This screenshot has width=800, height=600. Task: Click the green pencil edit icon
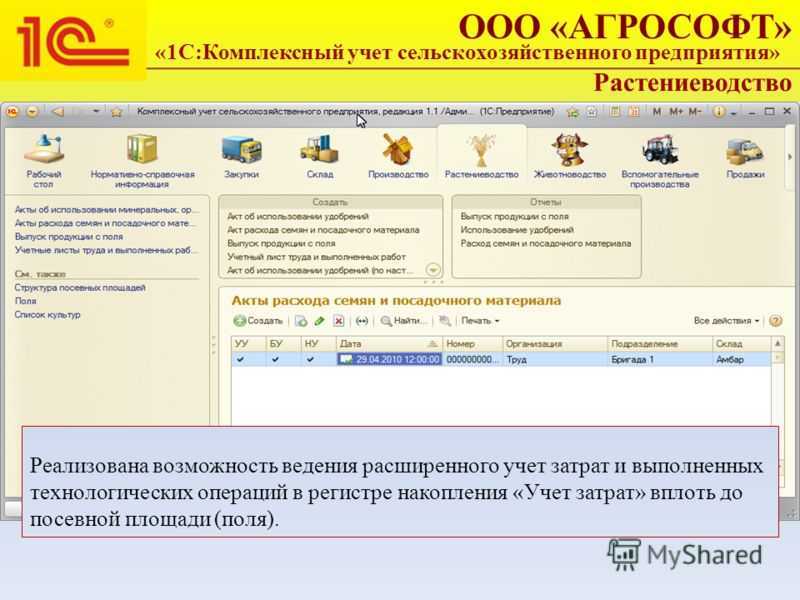point(319,321)
